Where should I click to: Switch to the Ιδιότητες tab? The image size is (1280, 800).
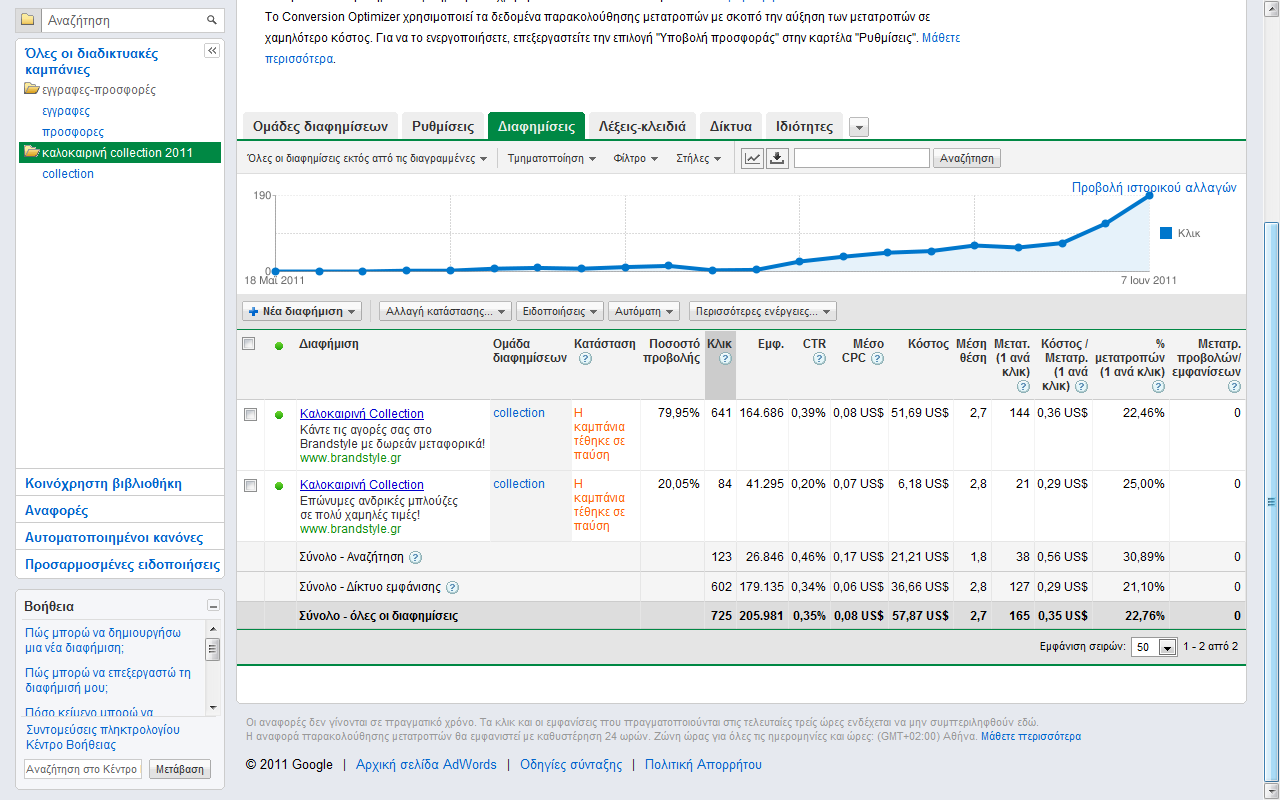pos(805,126)
